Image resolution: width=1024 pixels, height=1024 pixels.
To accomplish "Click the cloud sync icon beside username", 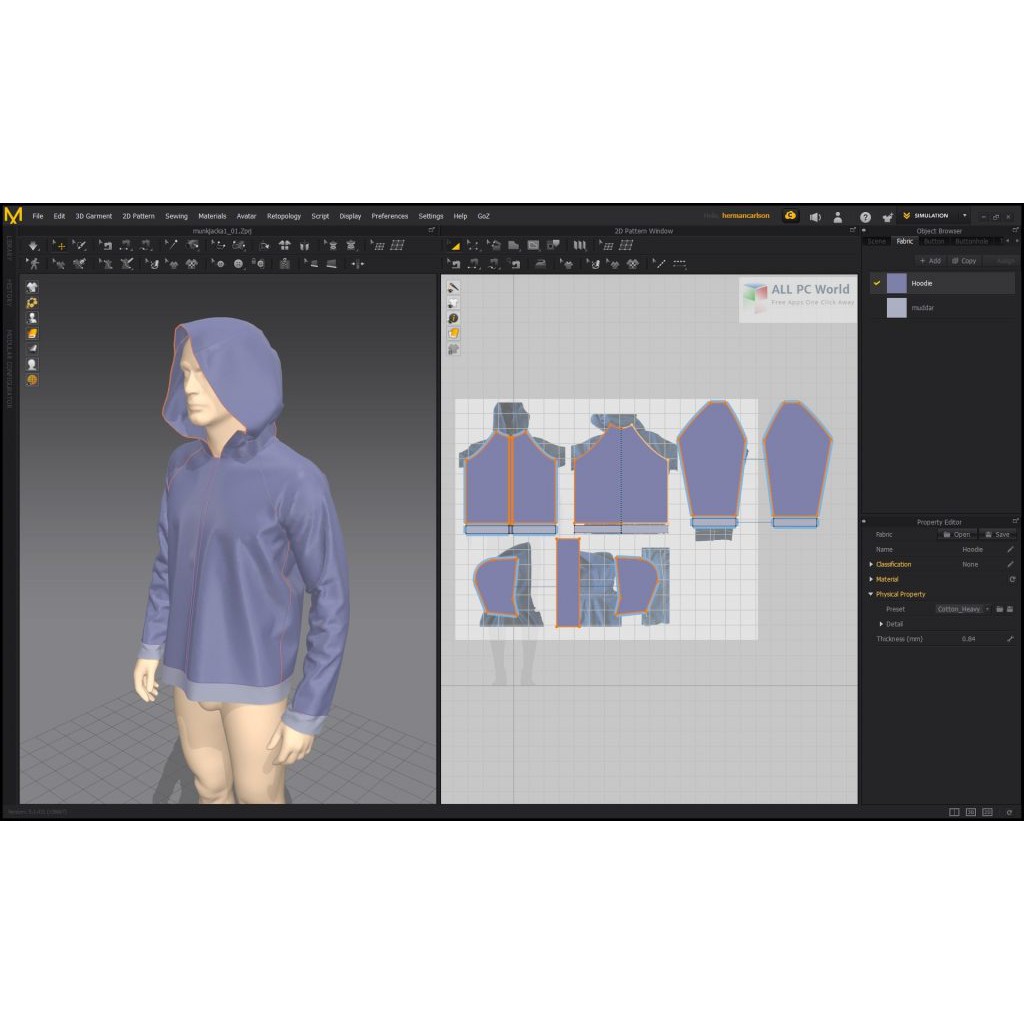I will click(791, 216).
